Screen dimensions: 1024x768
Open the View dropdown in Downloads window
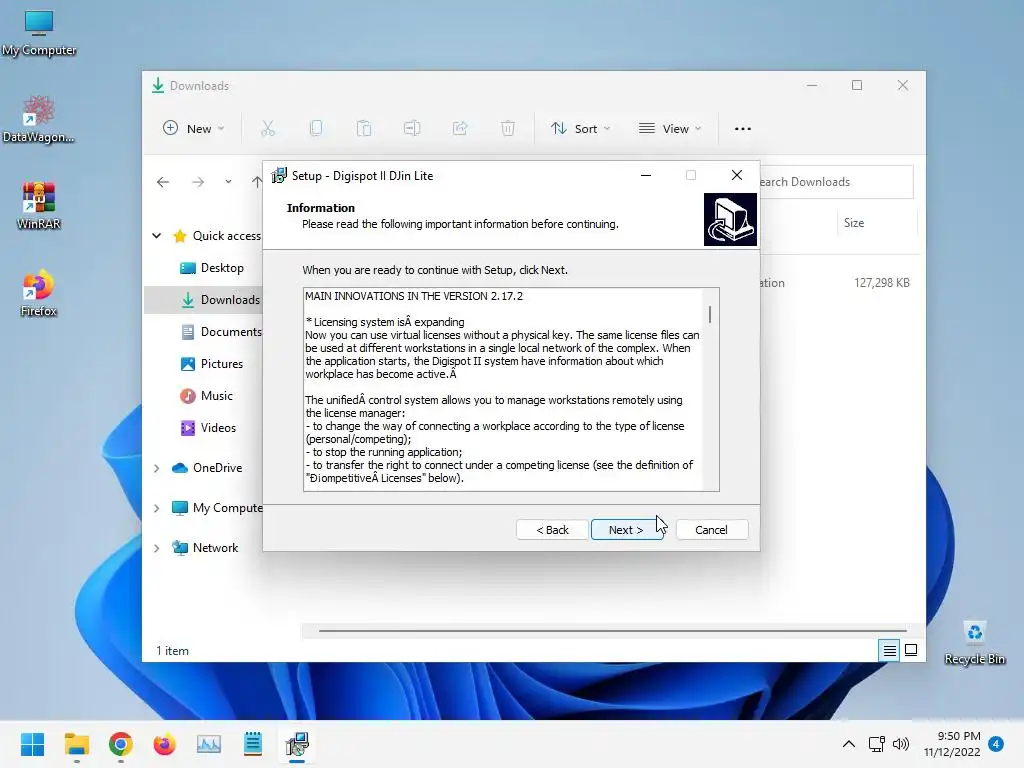[670, 129]
